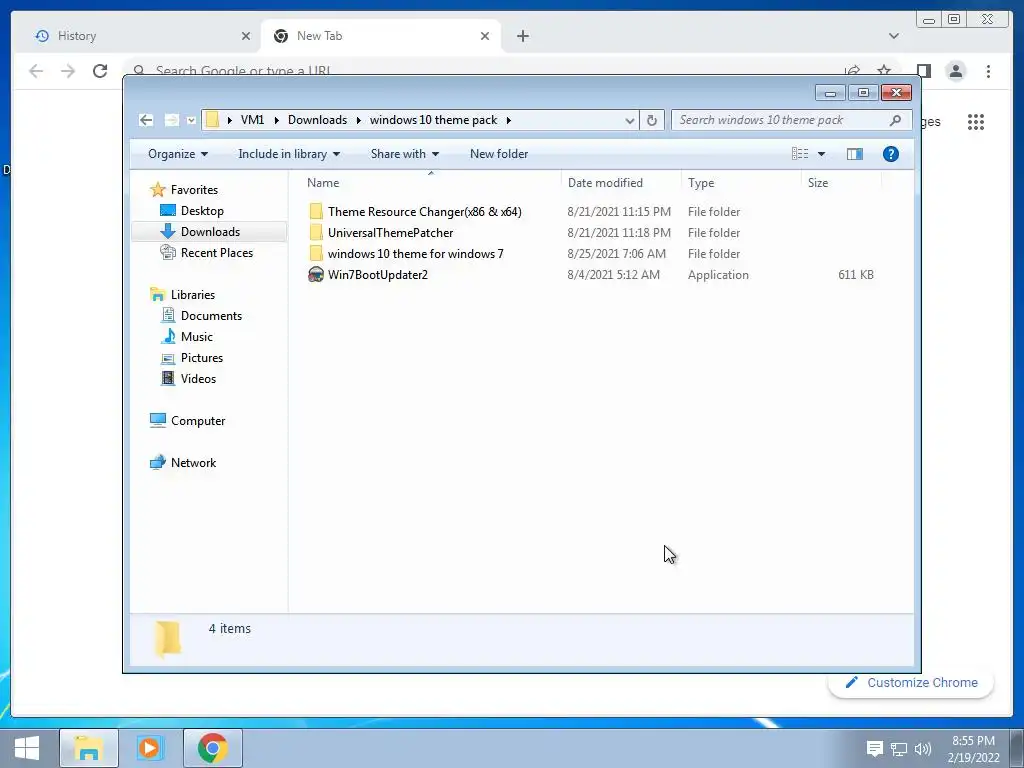Open Pictures library
1024x768 pixels.
point(201,358)
